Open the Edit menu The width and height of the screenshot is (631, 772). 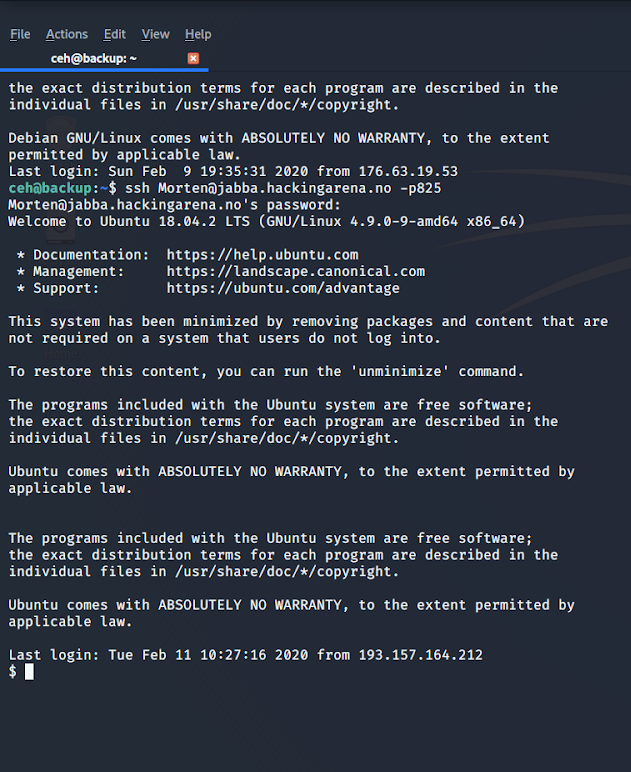[115, 34]
